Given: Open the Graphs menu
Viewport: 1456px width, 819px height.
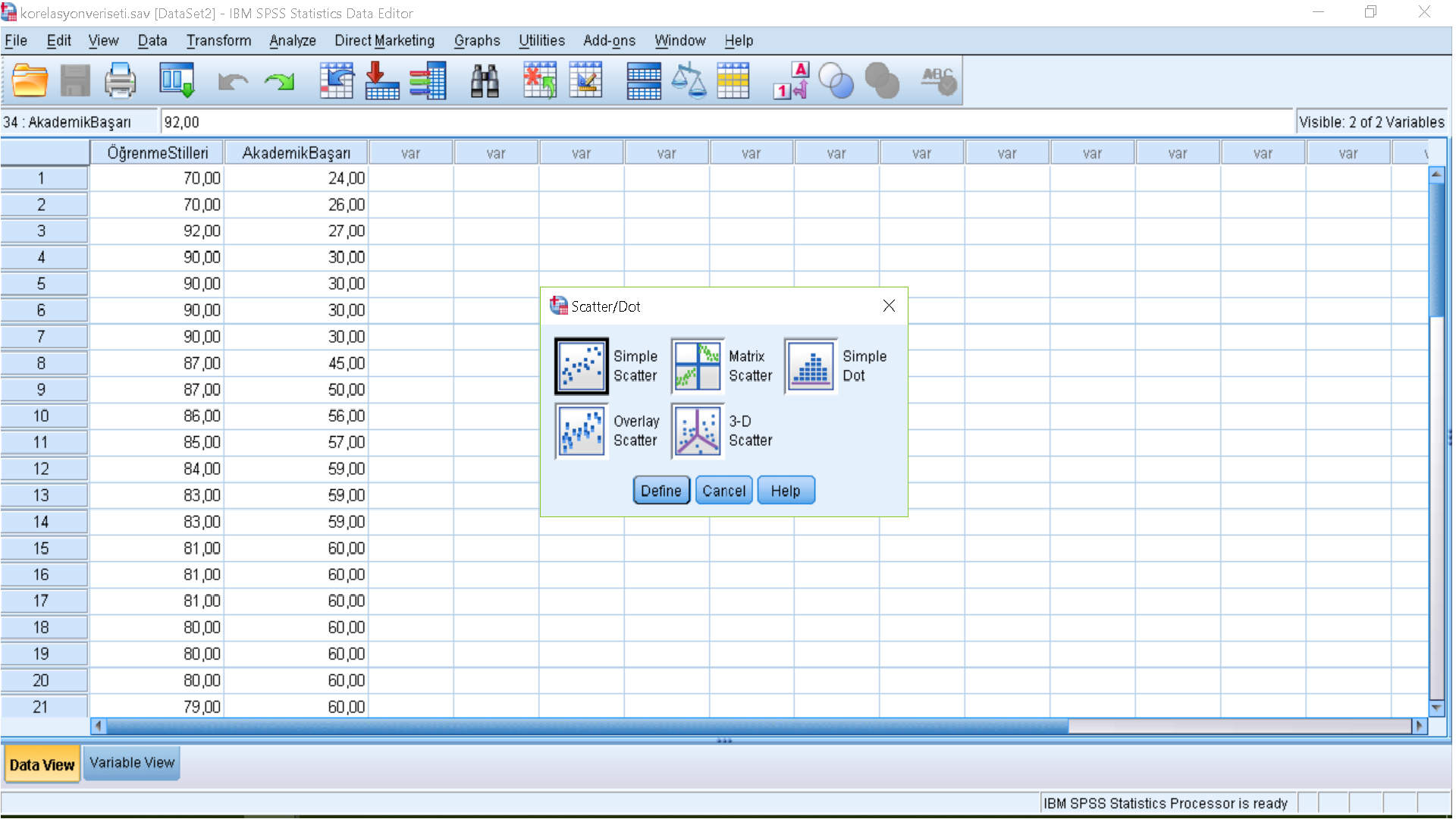Looking at the screenshot, I should 476,41.
